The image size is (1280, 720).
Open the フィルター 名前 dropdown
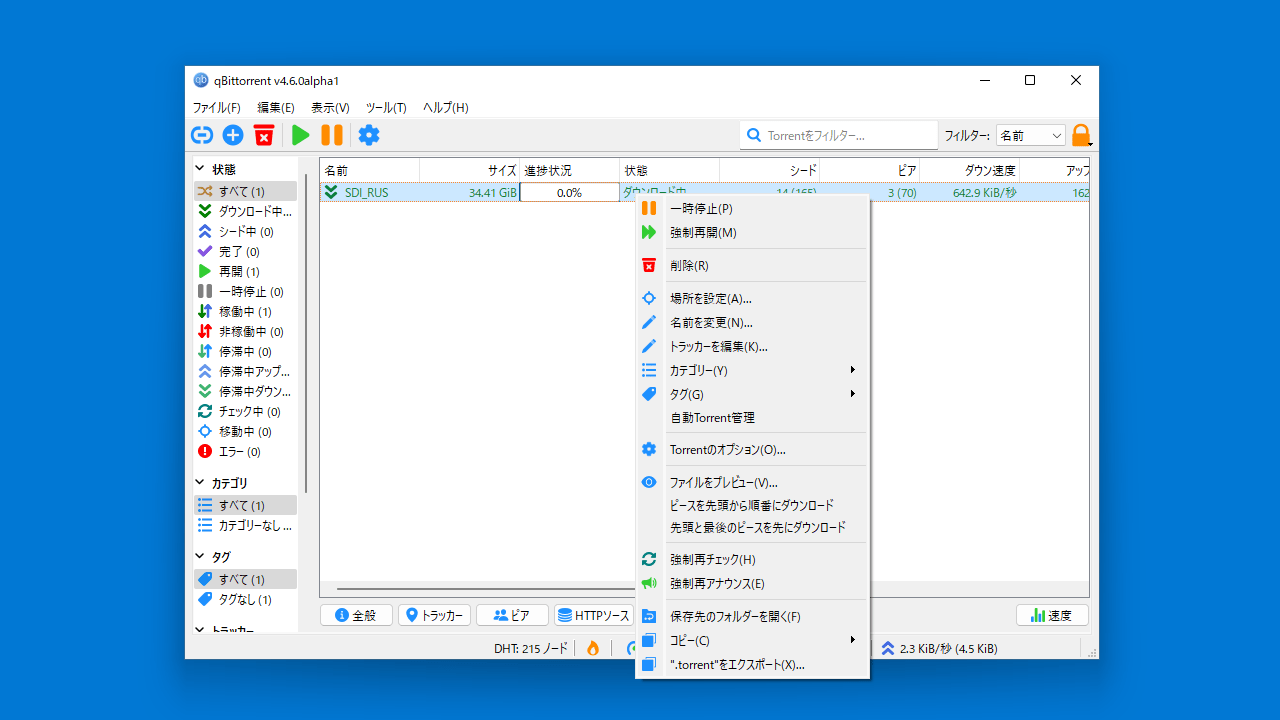click(x=1031, y=135)
